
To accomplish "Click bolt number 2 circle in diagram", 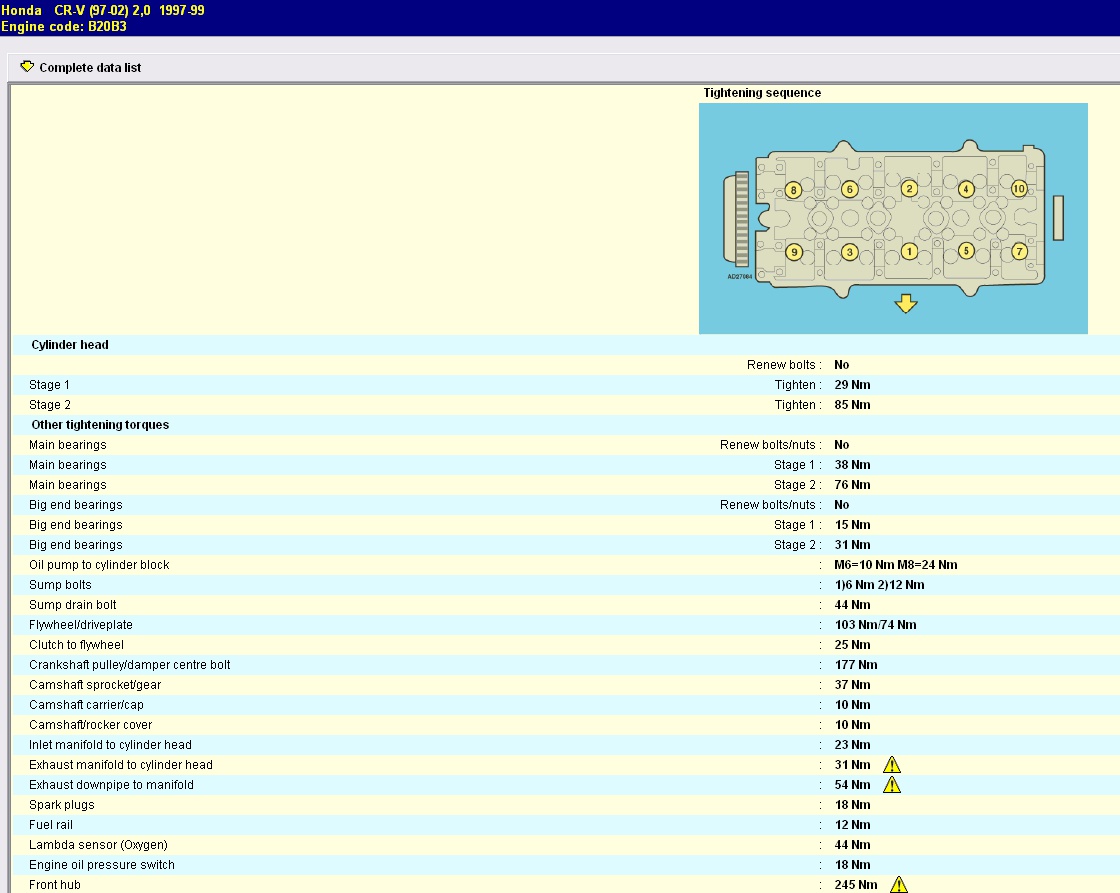I will point(909,188).
